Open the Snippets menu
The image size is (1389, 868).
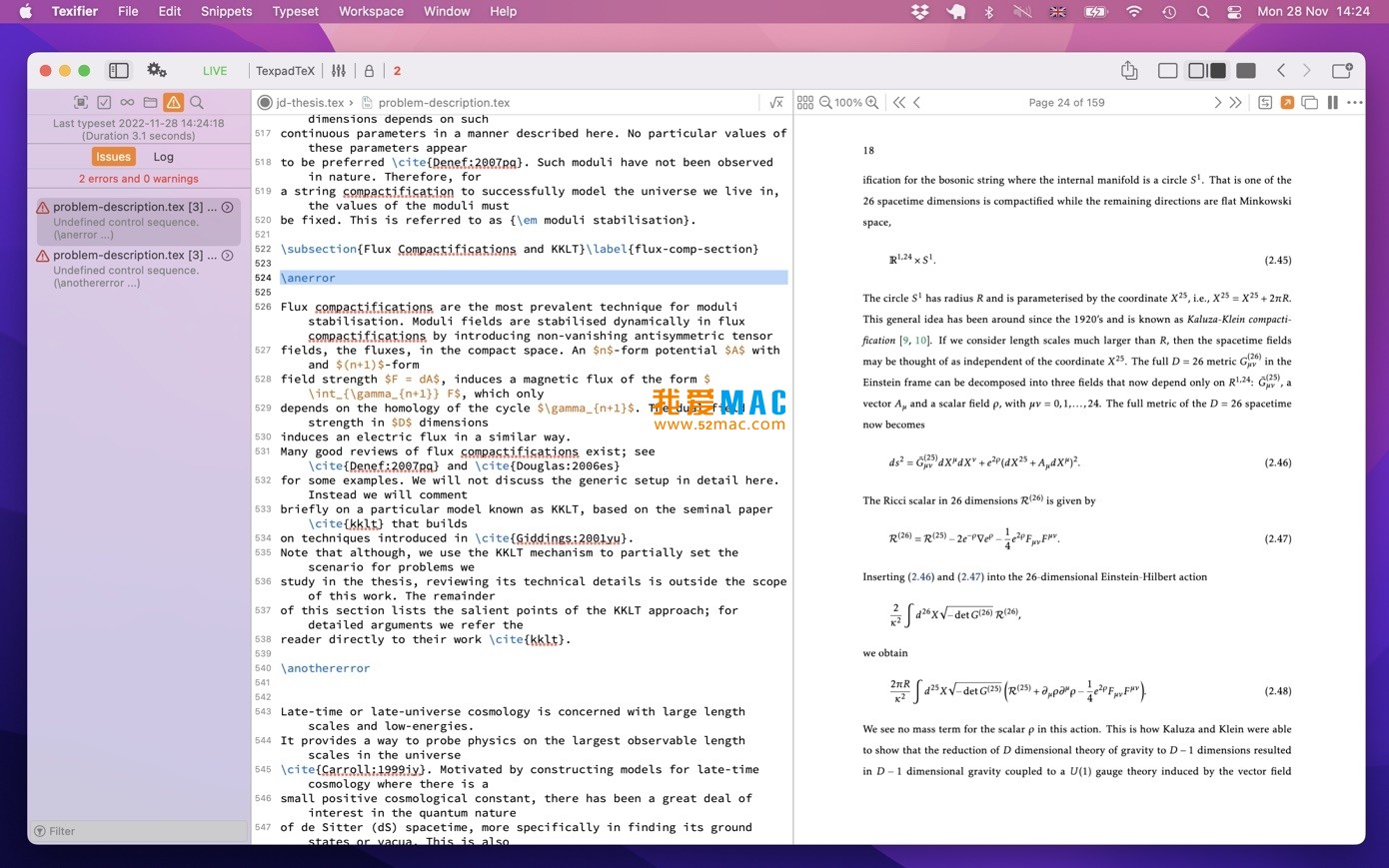(x=226, y=11)
